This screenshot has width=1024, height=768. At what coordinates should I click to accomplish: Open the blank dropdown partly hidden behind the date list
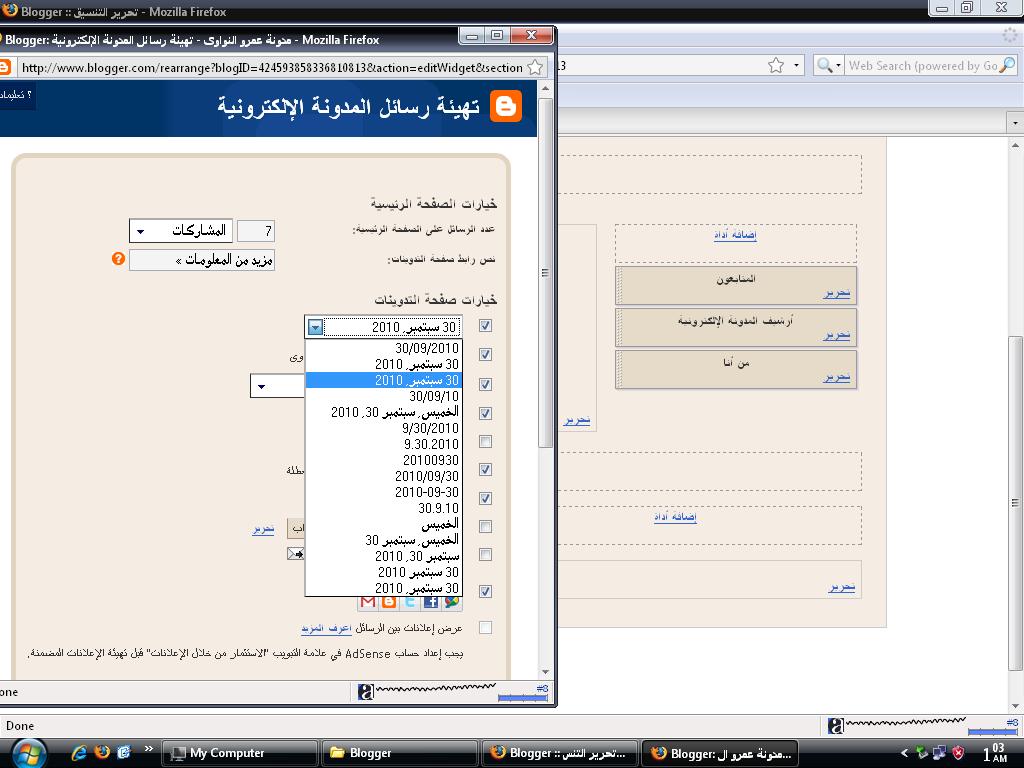[x=278, y=386]
